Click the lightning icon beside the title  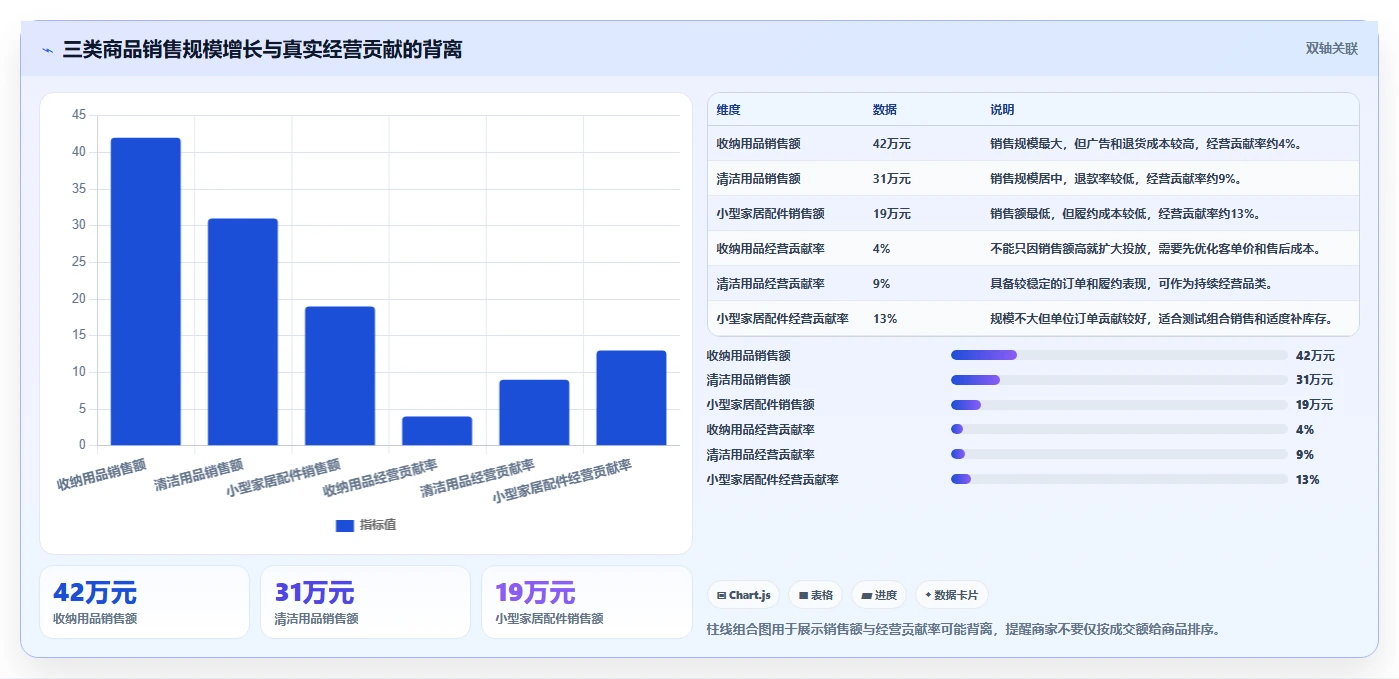click(47, 50)
